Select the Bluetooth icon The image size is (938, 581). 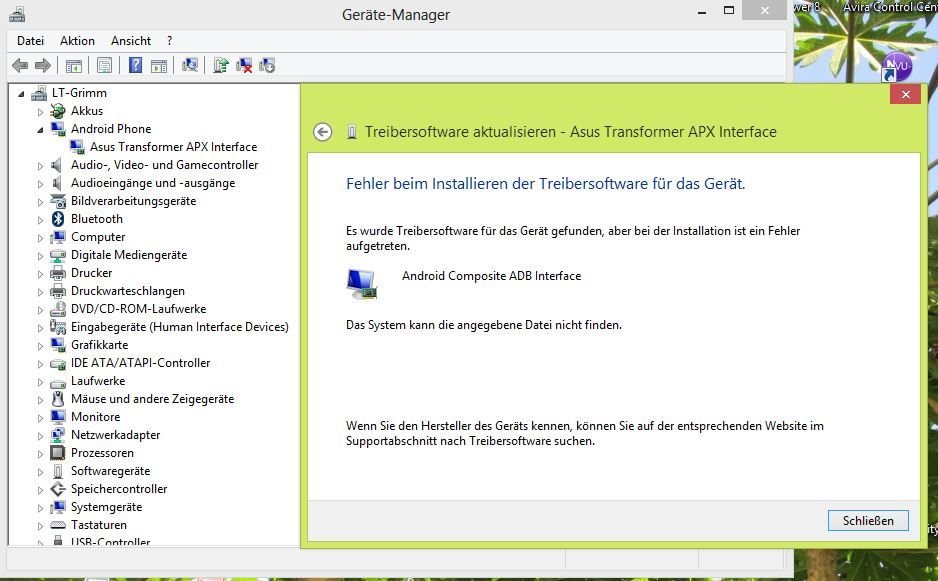[58, 219]
